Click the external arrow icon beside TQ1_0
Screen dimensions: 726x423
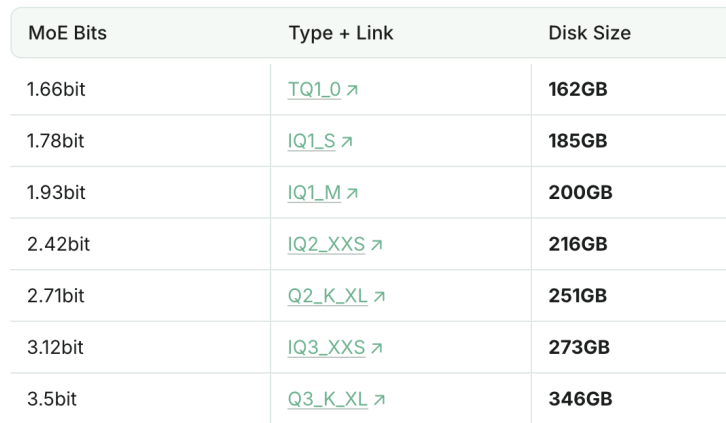tap(353, 90)
